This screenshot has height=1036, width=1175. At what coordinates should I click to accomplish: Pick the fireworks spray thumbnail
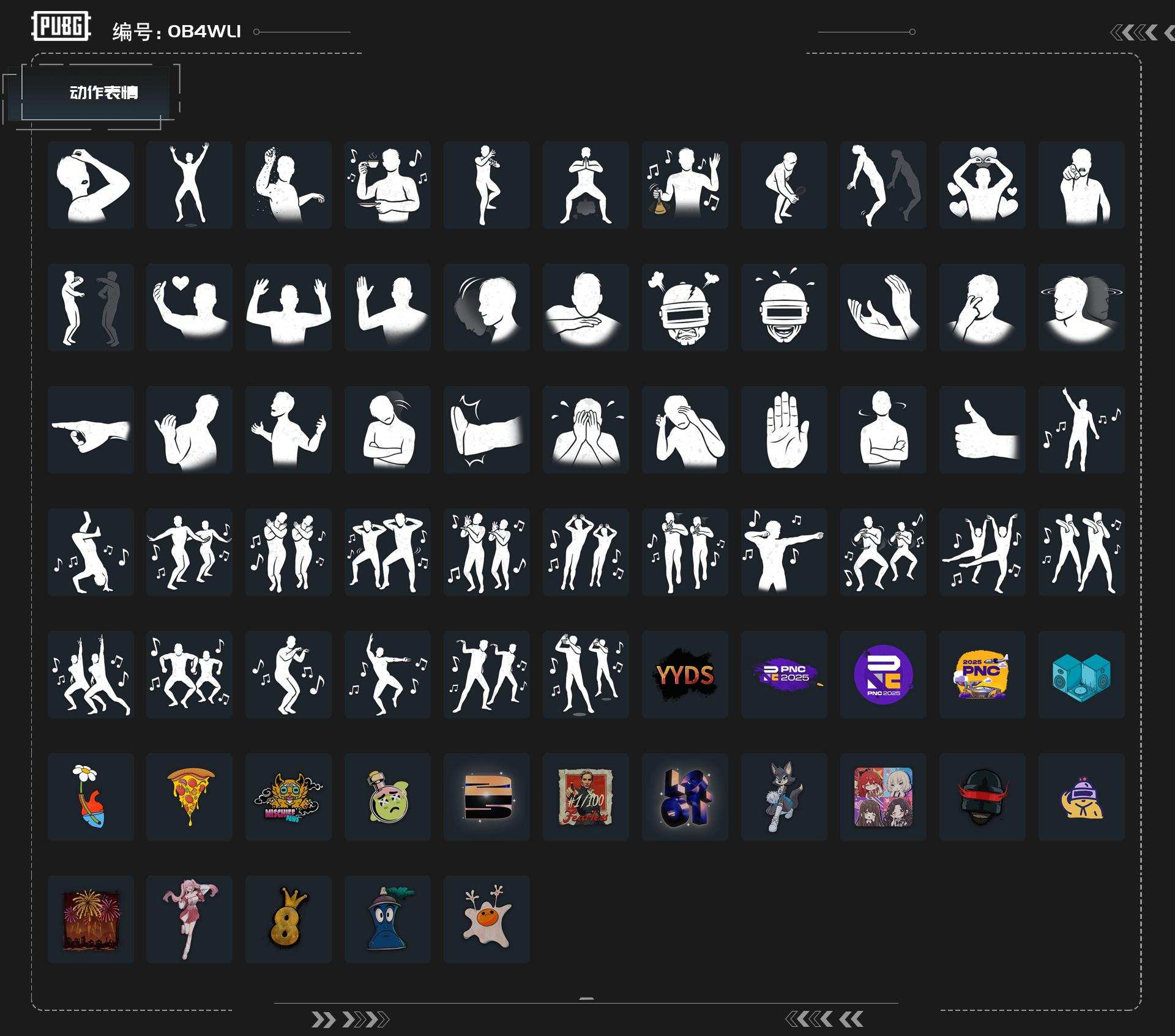[91, 919]
